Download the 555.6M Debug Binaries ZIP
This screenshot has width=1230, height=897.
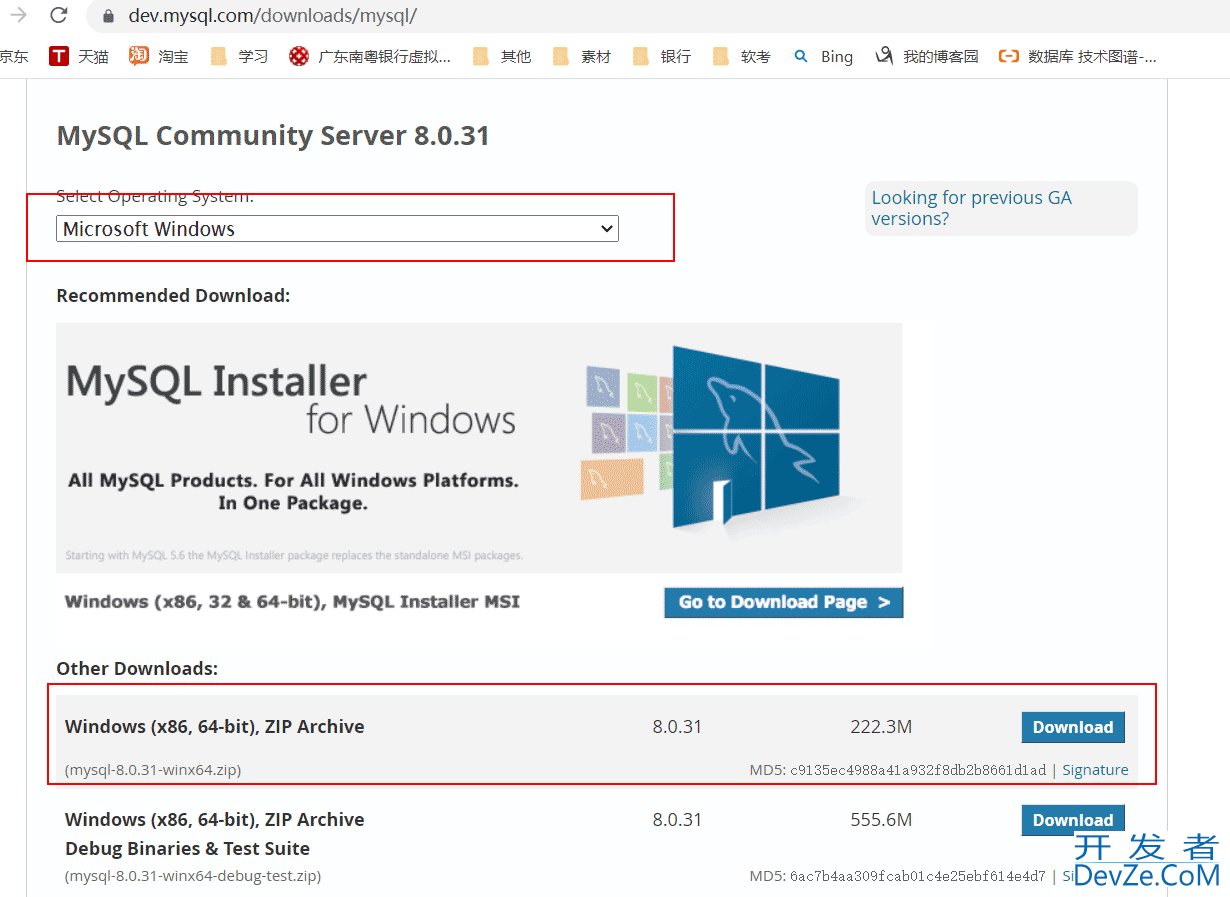click(x=1073, y=820)
